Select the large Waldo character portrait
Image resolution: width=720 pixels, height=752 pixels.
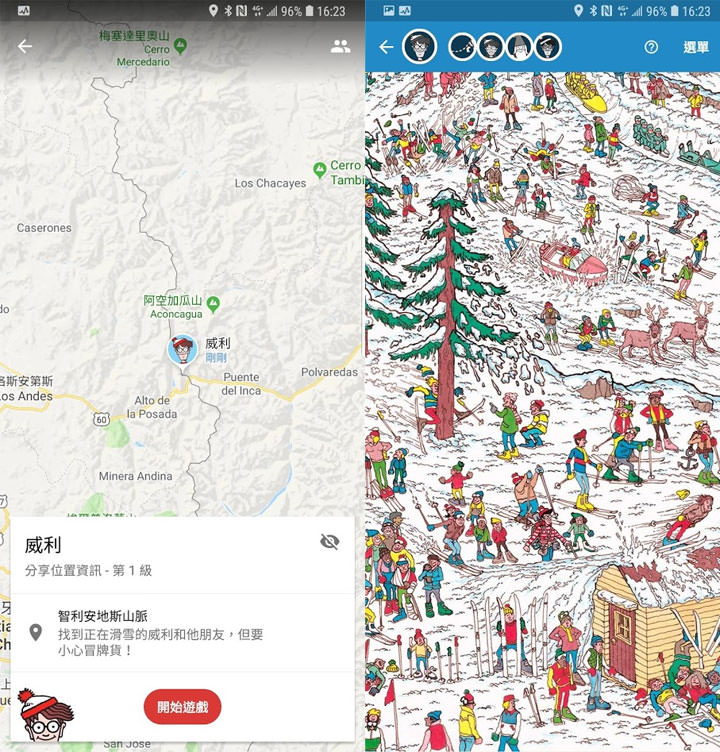[420, 47]
